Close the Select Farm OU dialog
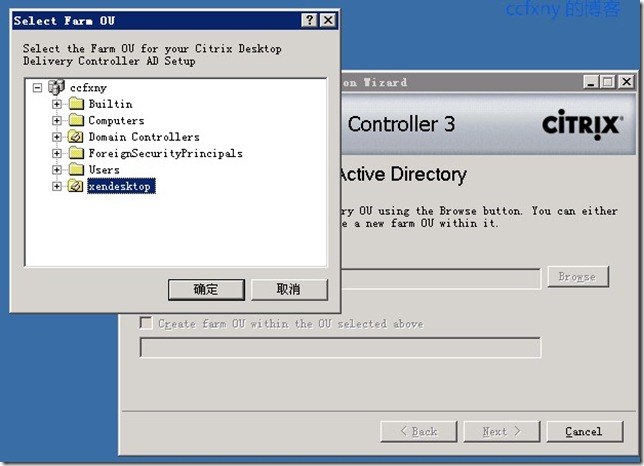 [x=328, y=20]
